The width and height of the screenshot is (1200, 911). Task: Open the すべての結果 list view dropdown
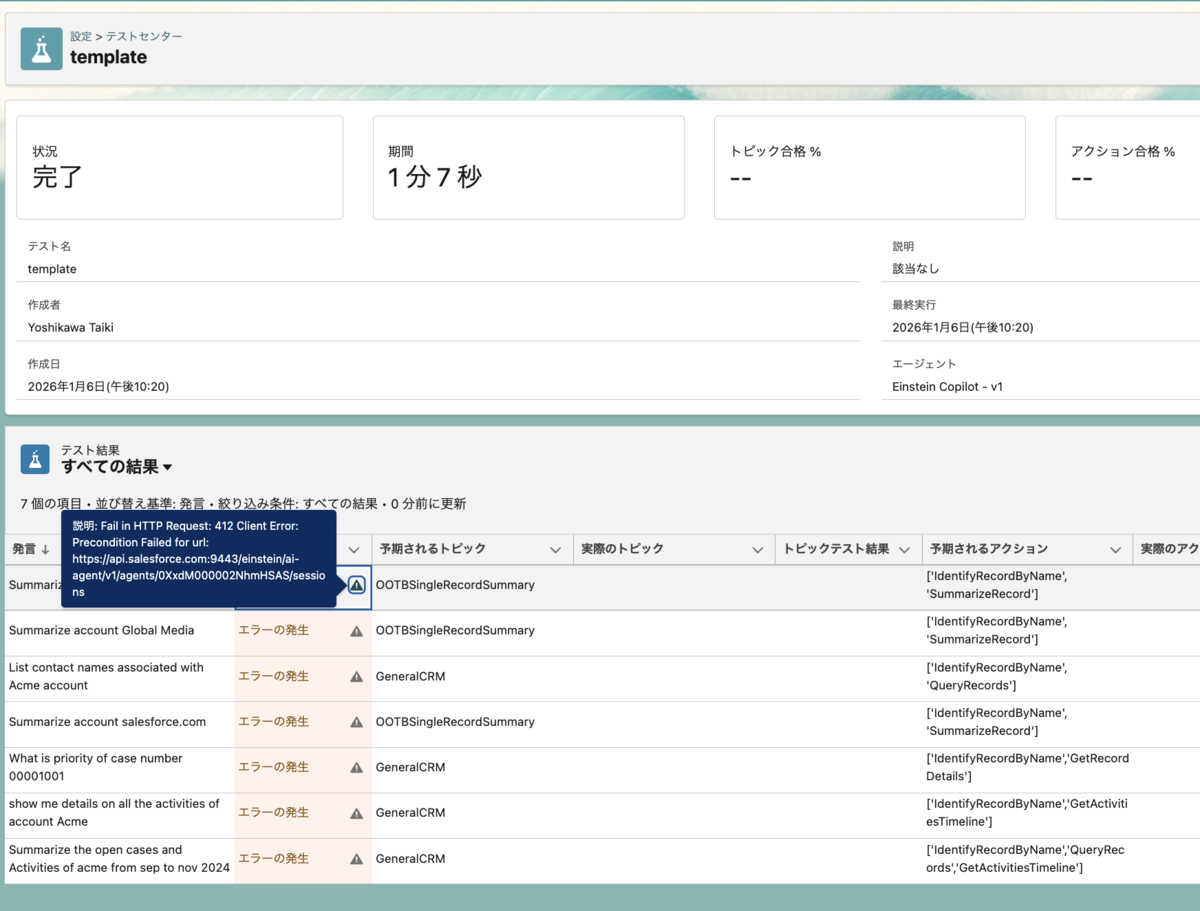click(x=167, y=467)
